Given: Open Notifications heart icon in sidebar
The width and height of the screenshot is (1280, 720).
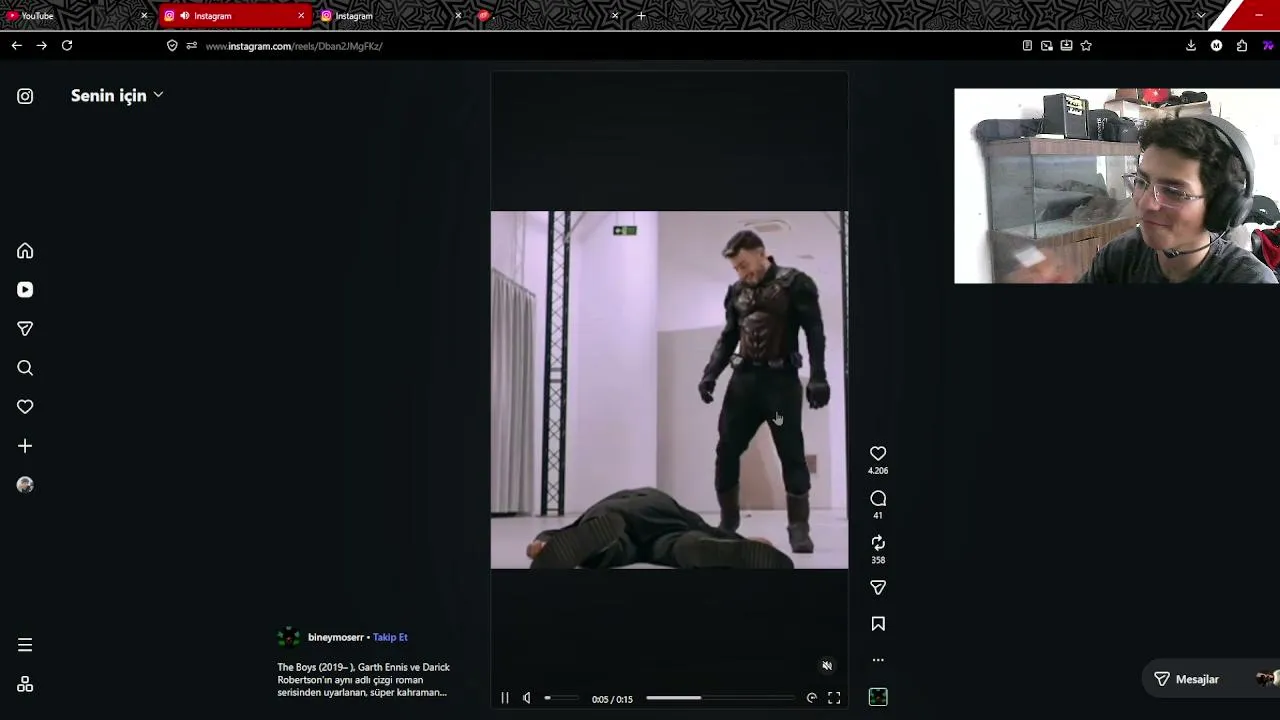Looking at the screenshot, I should click(25, 407).
